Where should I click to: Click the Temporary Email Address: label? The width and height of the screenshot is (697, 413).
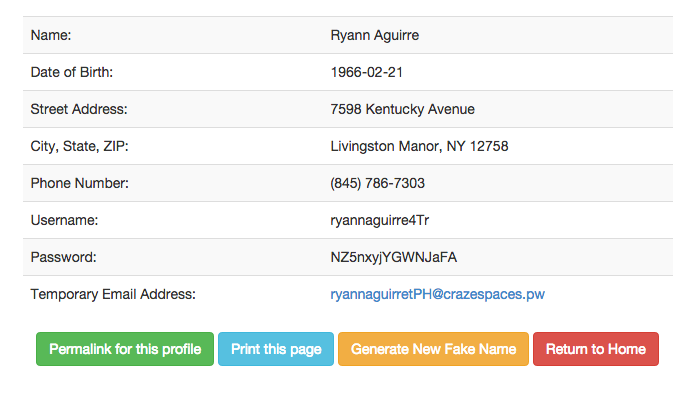(x=113, y=294)
